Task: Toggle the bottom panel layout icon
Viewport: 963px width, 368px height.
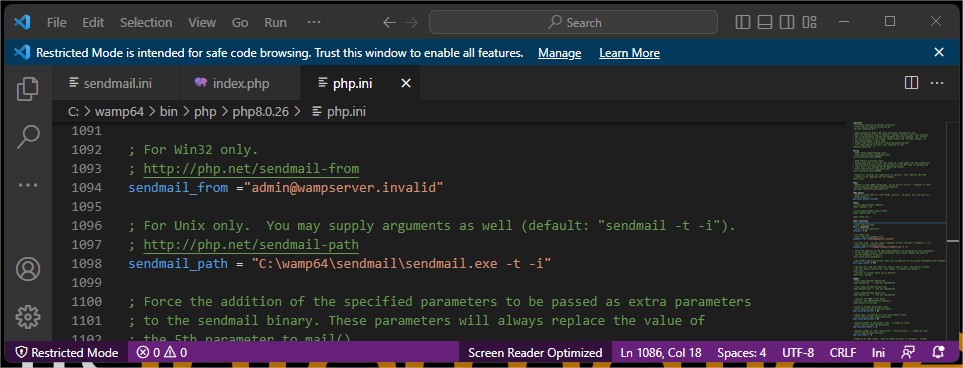Action: point(765,23)
